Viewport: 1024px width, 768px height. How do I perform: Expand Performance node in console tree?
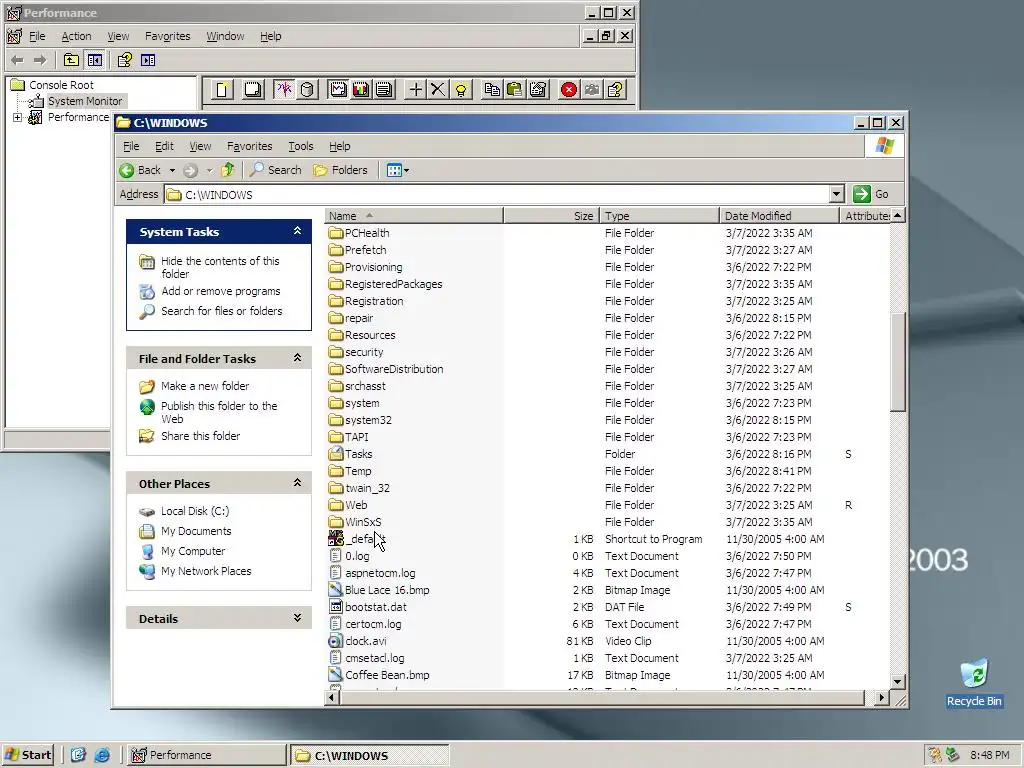click(18, 118)
